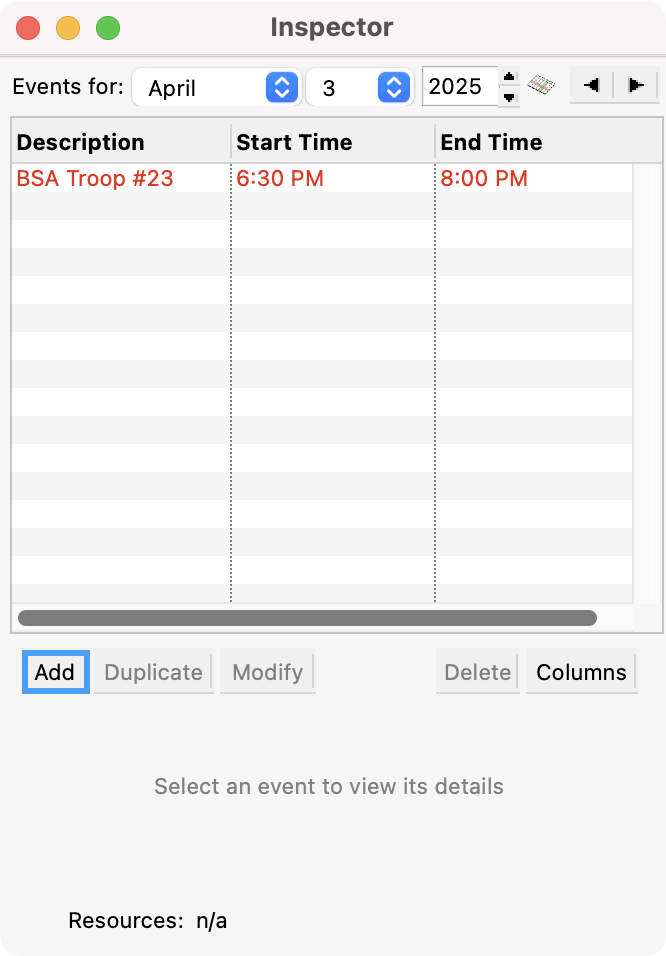Click the horizontal scrollbar of events table
The width and height of the screenshot is (666, 956).
[x=307, y=618]
